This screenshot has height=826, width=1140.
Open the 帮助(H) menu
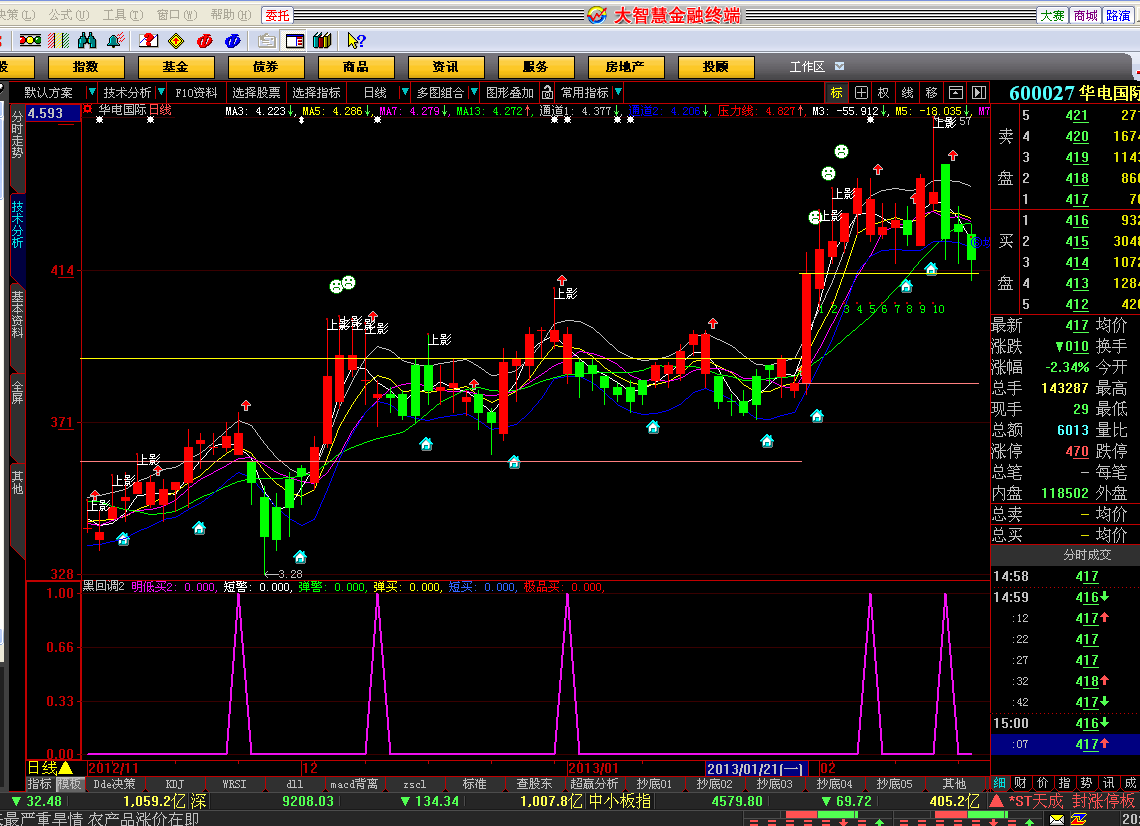coord(230,15)
